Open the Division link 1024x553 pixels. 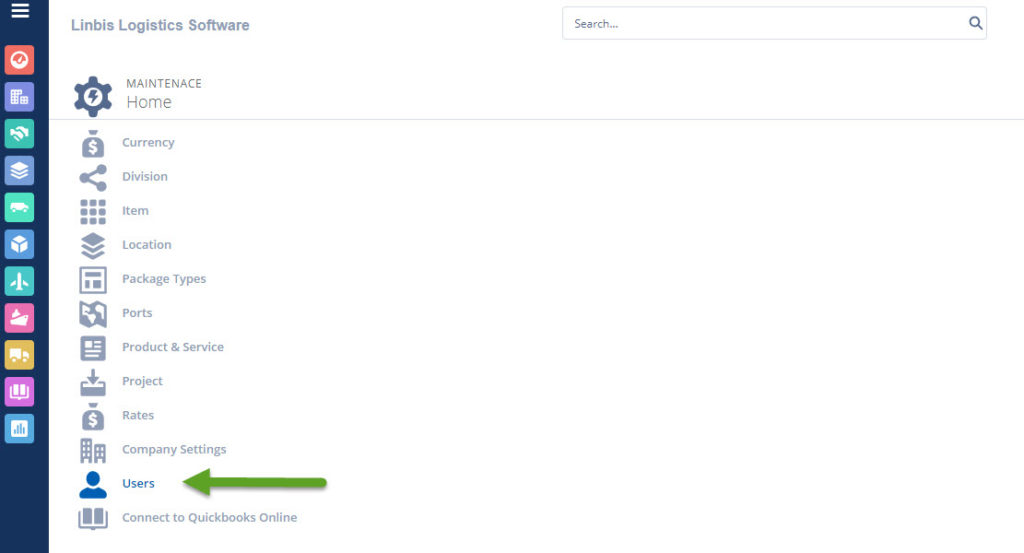coord(145,176)
